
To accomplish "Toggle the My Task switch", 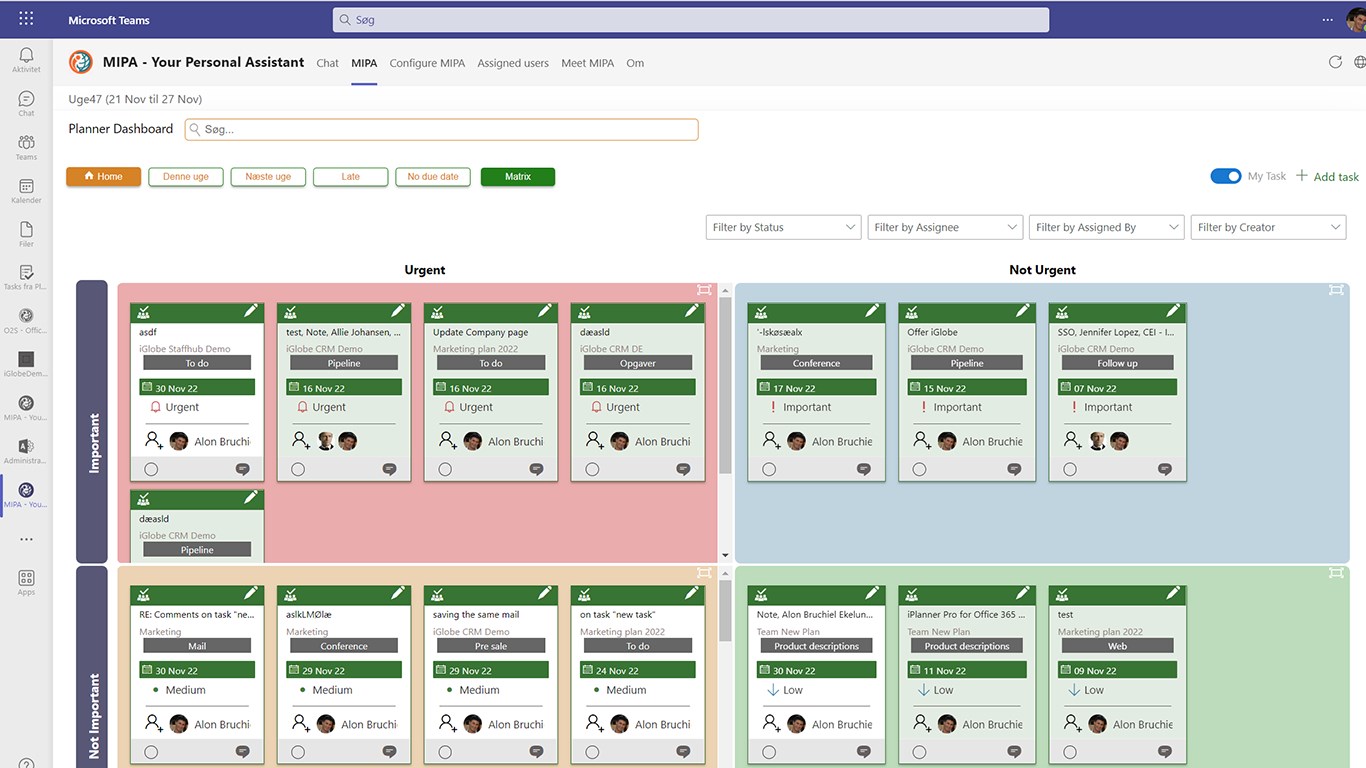I will 1226,176.
